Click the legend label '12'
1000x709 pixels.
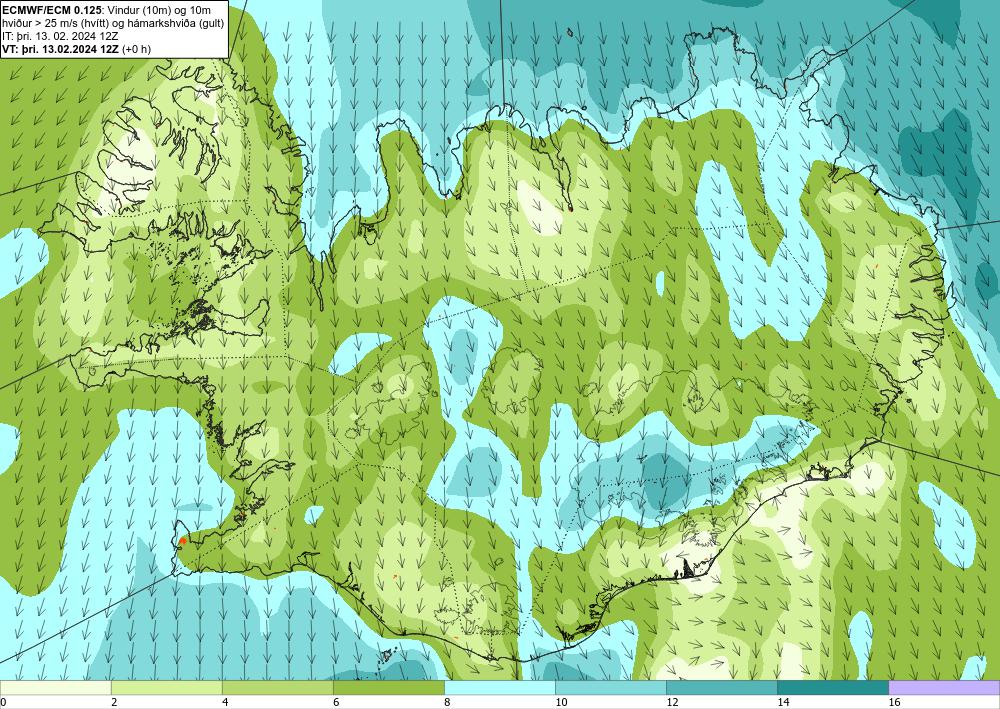coord(672,702)
